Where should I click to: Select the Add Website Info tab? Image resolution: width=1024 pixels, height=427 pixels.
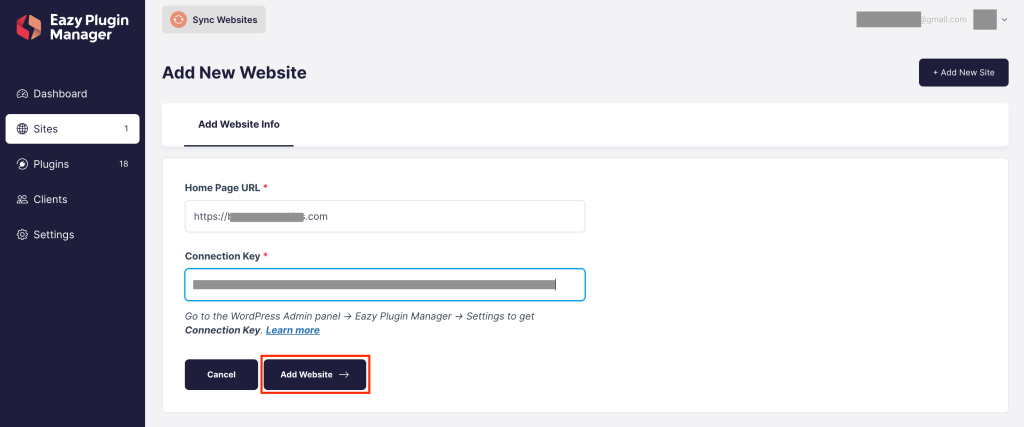[x=239, y=124]
